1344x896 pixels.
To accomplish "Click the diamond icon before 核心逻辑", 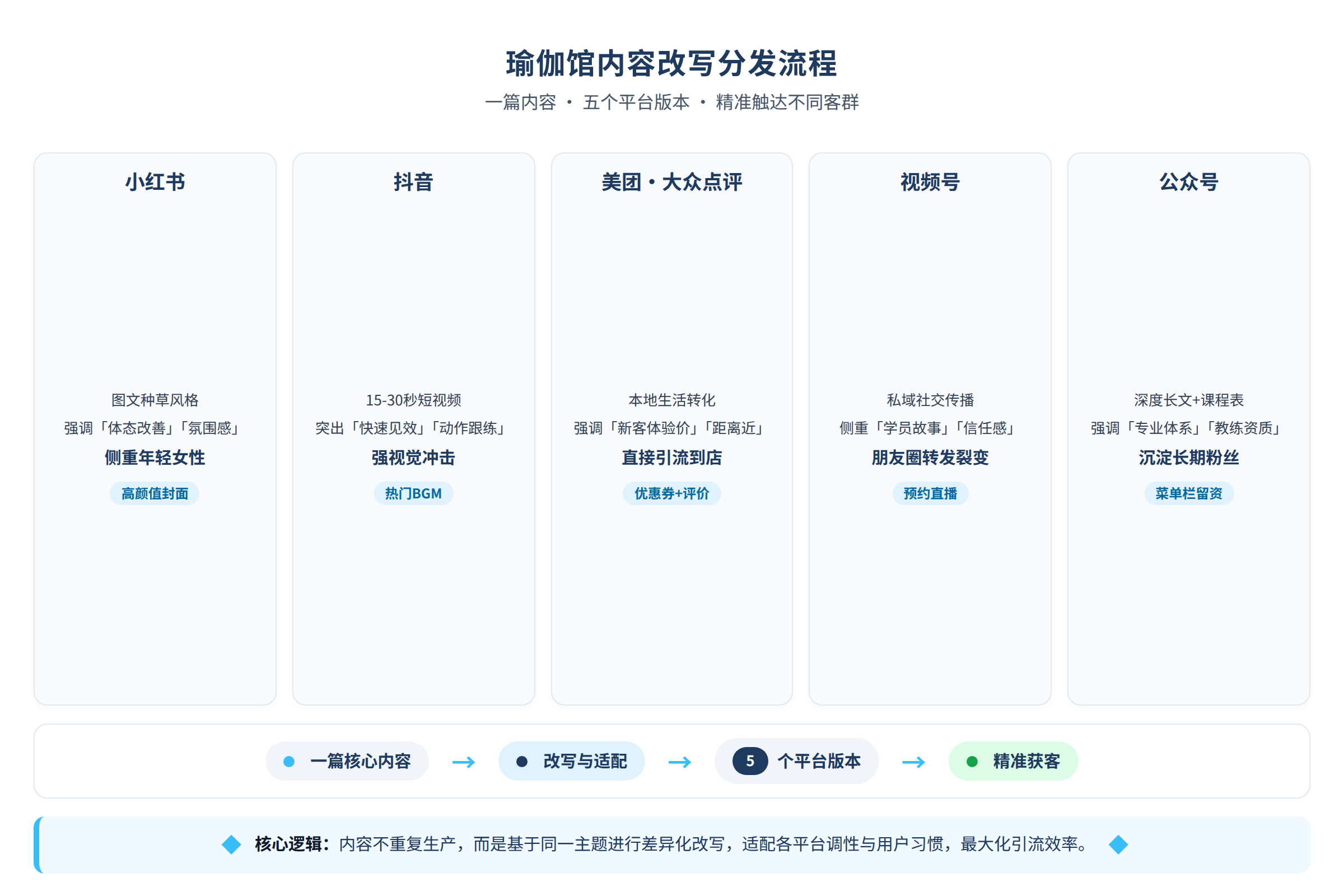I will [x=231, y=844].
